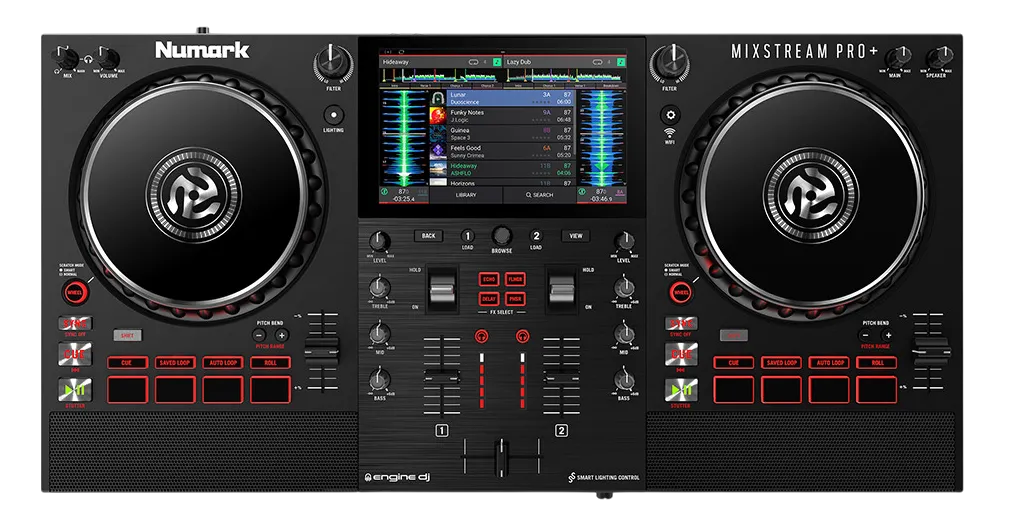The height and width of the screenshot is (526, 1010).
Task: Select AUTO LOOP pad mode on deck 1
Action: [x=223, y=362]
